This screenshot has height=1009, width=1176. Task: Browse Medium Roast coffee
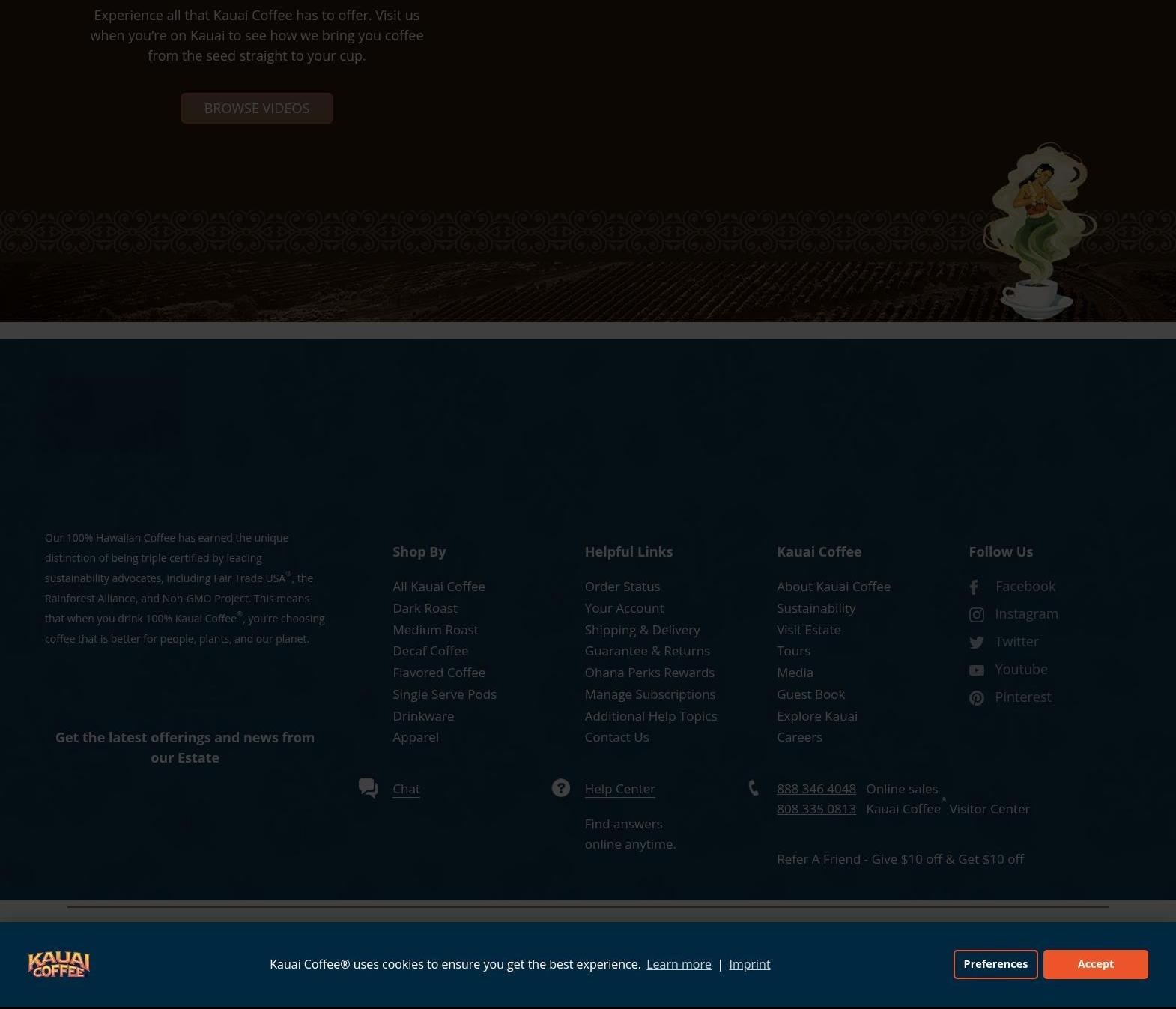(x=435, y=630)
